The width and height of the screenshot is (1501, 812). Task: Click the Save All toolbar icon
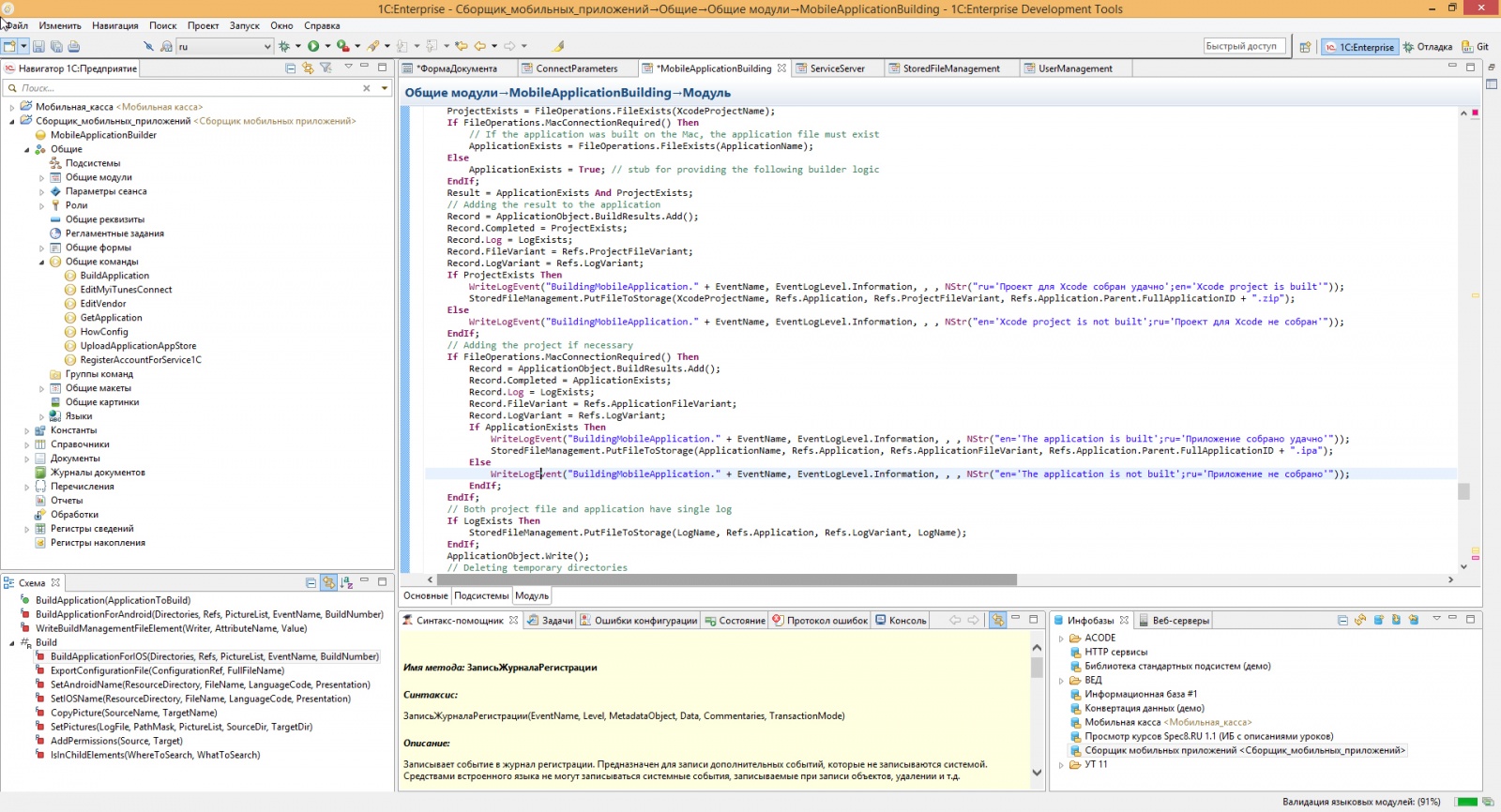pyautogui.click(x=56, y=46)
